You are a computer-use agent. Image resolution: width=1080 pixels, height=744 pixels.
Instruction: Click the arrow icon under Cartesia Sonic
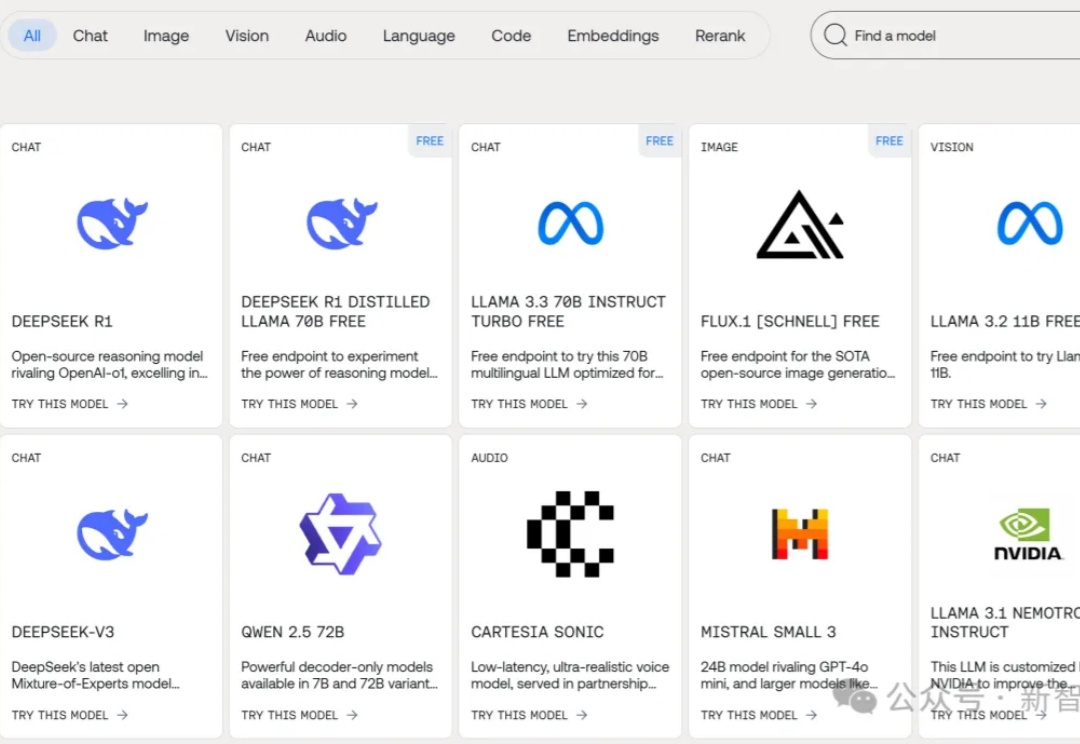pos(582,715)
